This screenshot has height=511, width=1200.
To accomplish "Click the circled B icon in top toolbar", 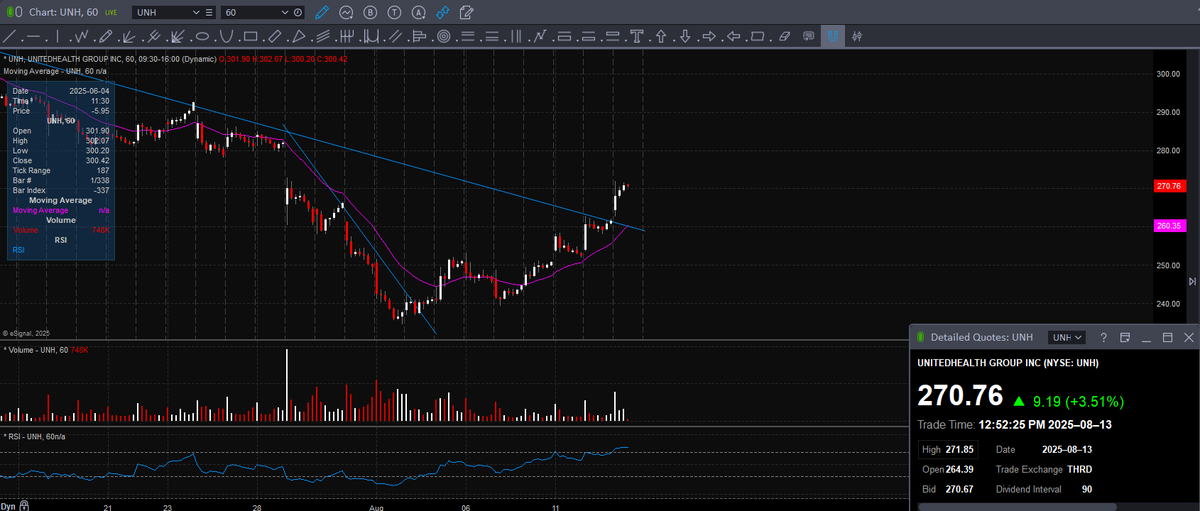I will click(x=370, y=12).
